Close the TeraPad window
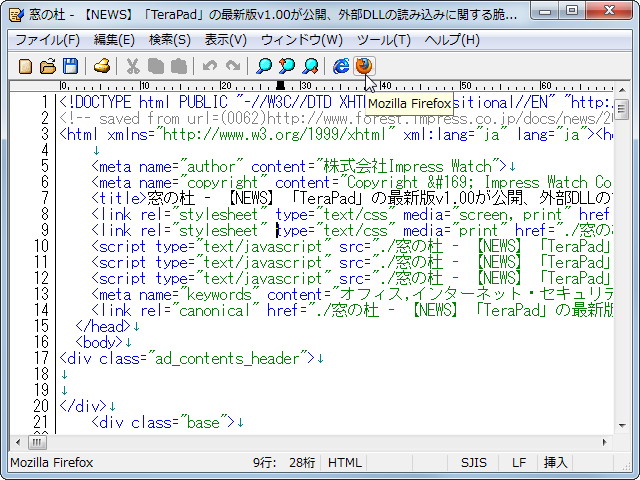The image size is (640, 480). 609,11
